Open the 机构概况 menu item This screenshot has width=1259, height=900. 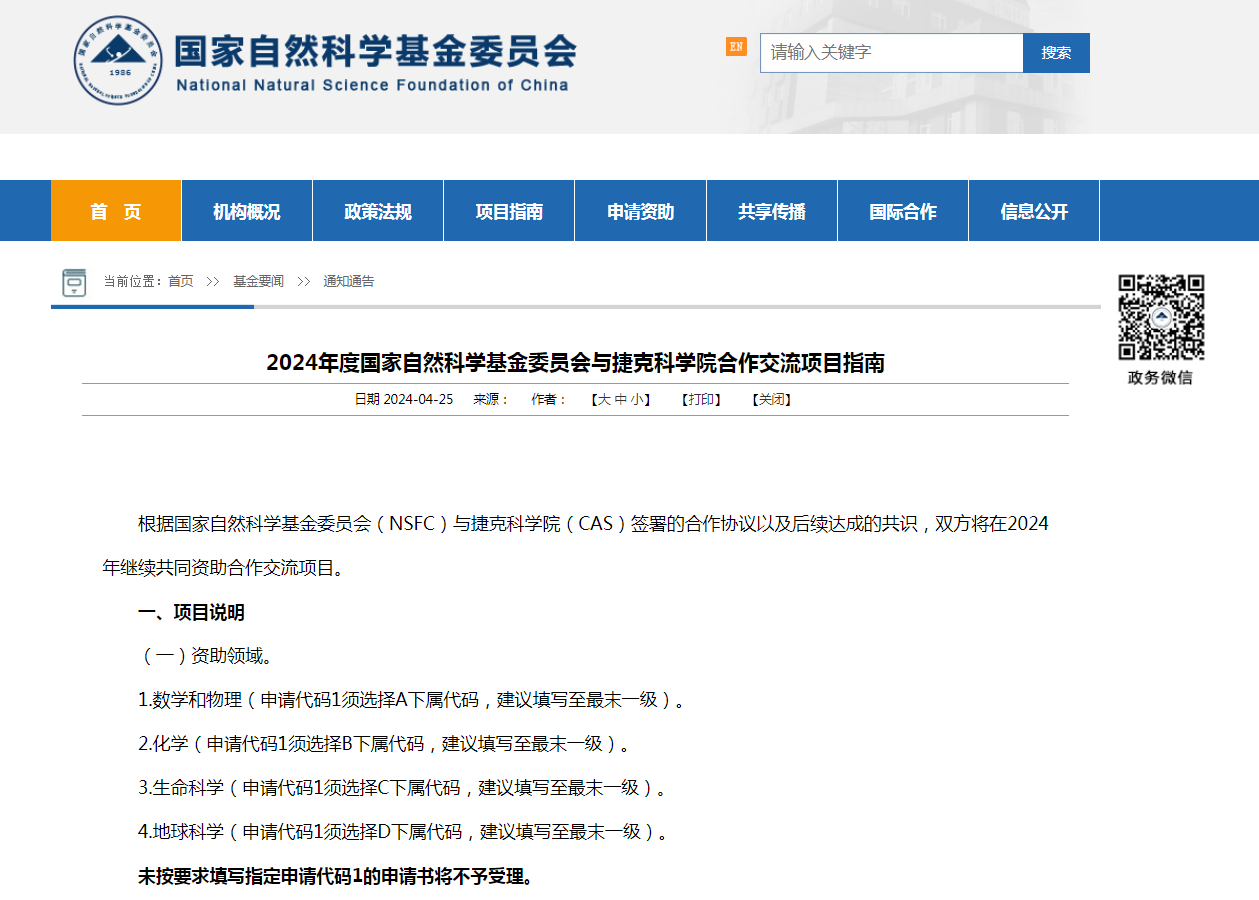point(247,211)
